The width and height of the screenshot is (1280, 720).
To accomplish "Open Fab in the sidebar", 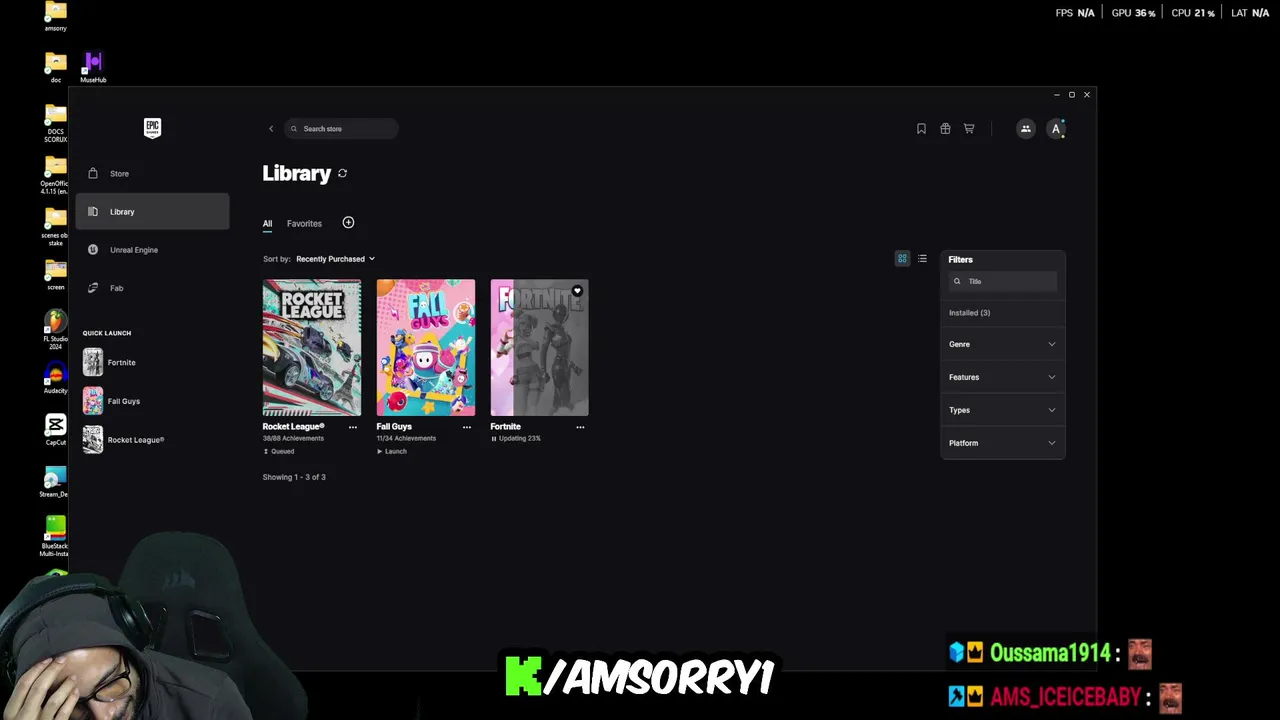I will pos(152,288).
